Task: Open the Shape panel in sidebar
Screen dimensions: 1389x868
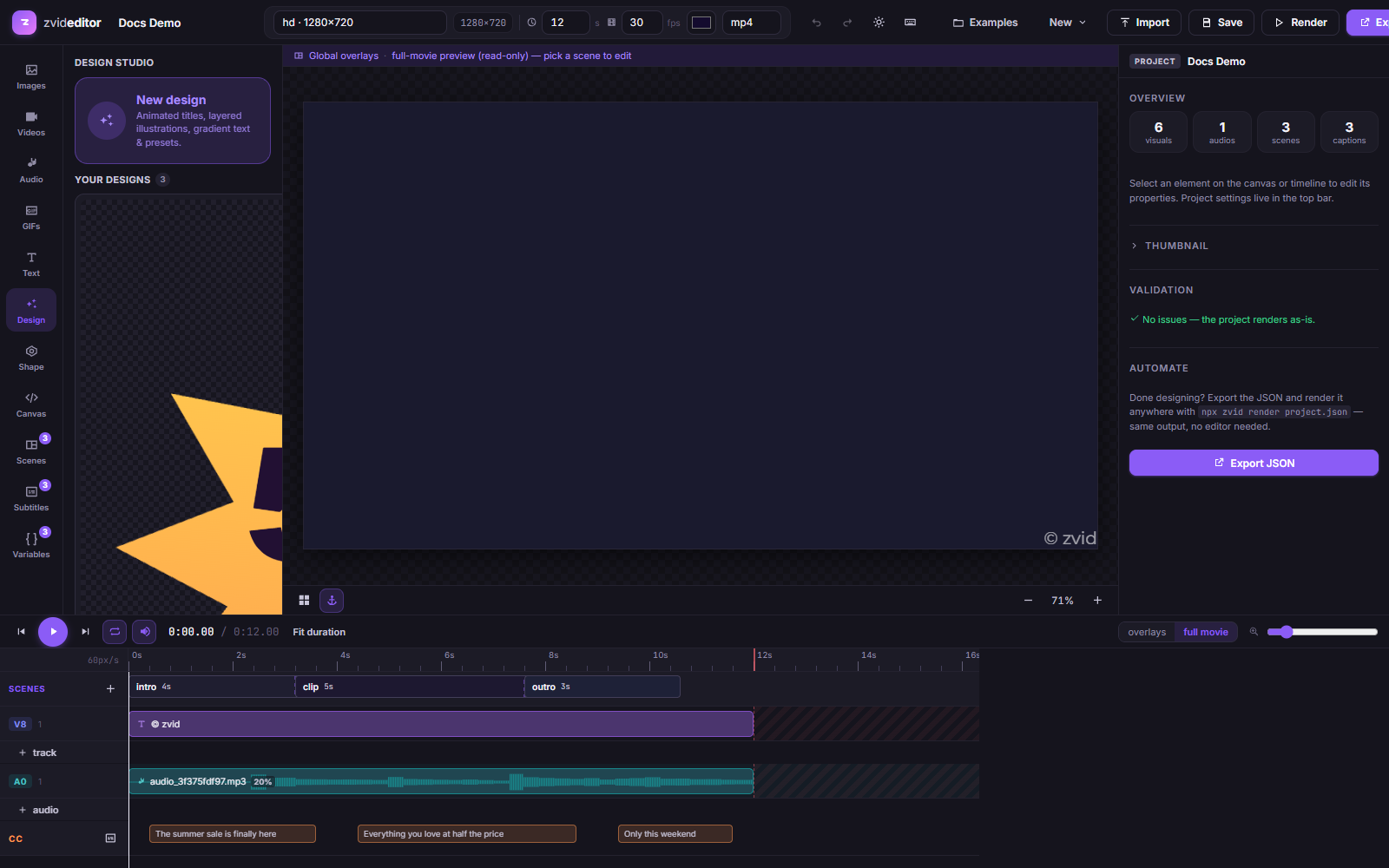Action: click(31, 358)
